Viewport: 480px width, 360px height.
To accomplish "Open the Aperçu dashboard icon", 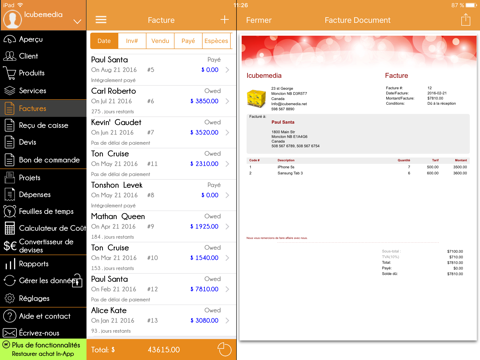I will coord(9,39).
